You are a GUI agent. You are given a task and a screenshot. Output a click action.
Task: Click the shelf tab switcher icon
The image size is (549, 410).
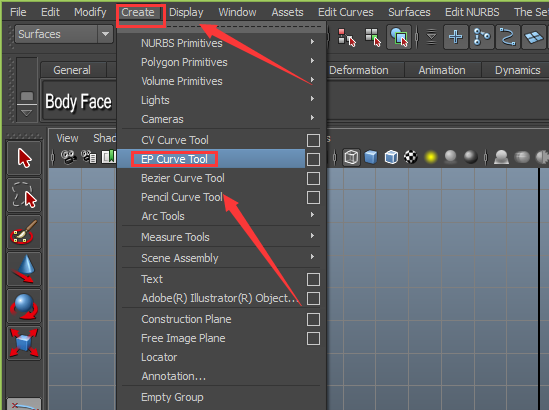coord(27,95)
